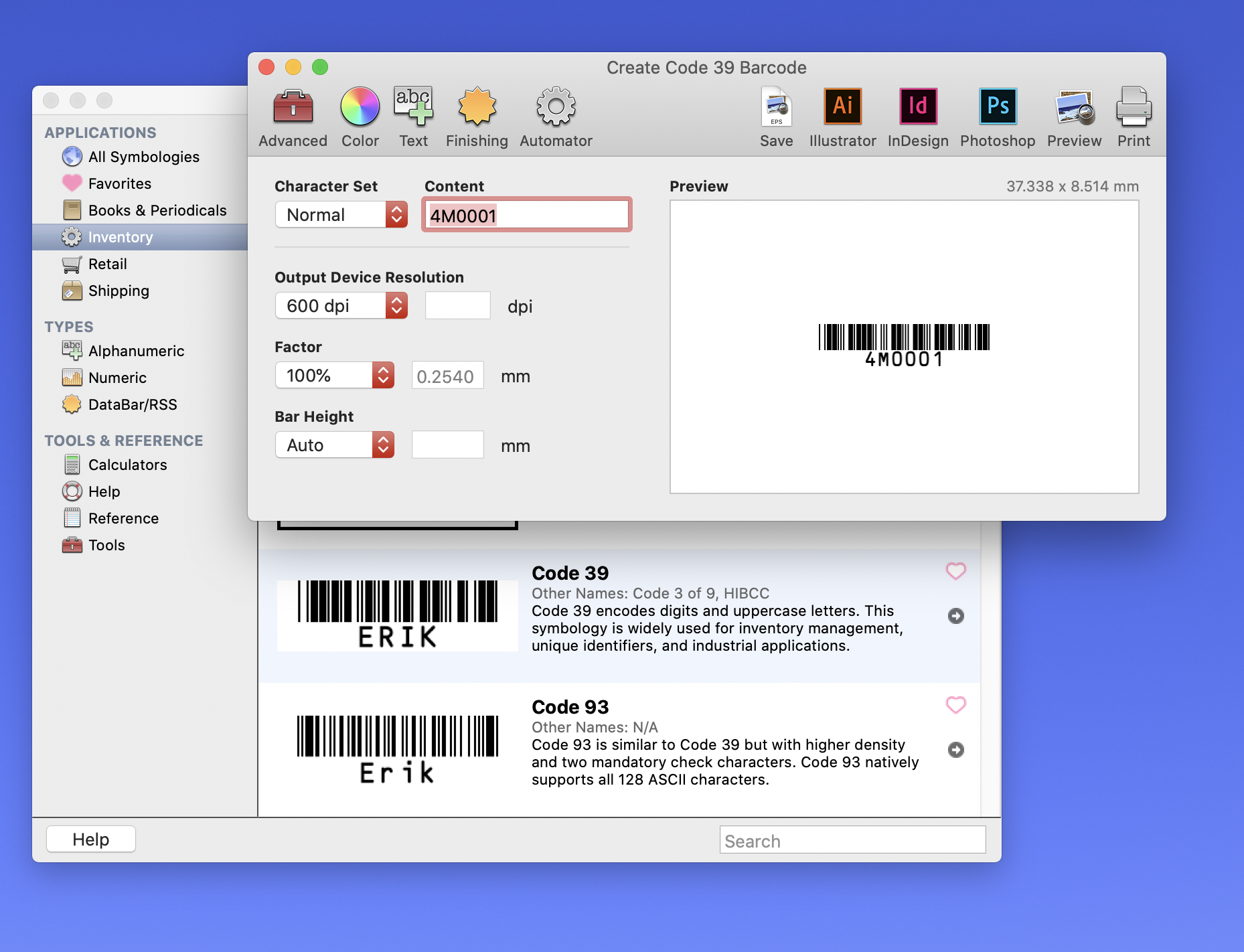Viewport: 1244px width, 952px height.
Task: Open the Character Set dropdown
Action: pos(341,215)
